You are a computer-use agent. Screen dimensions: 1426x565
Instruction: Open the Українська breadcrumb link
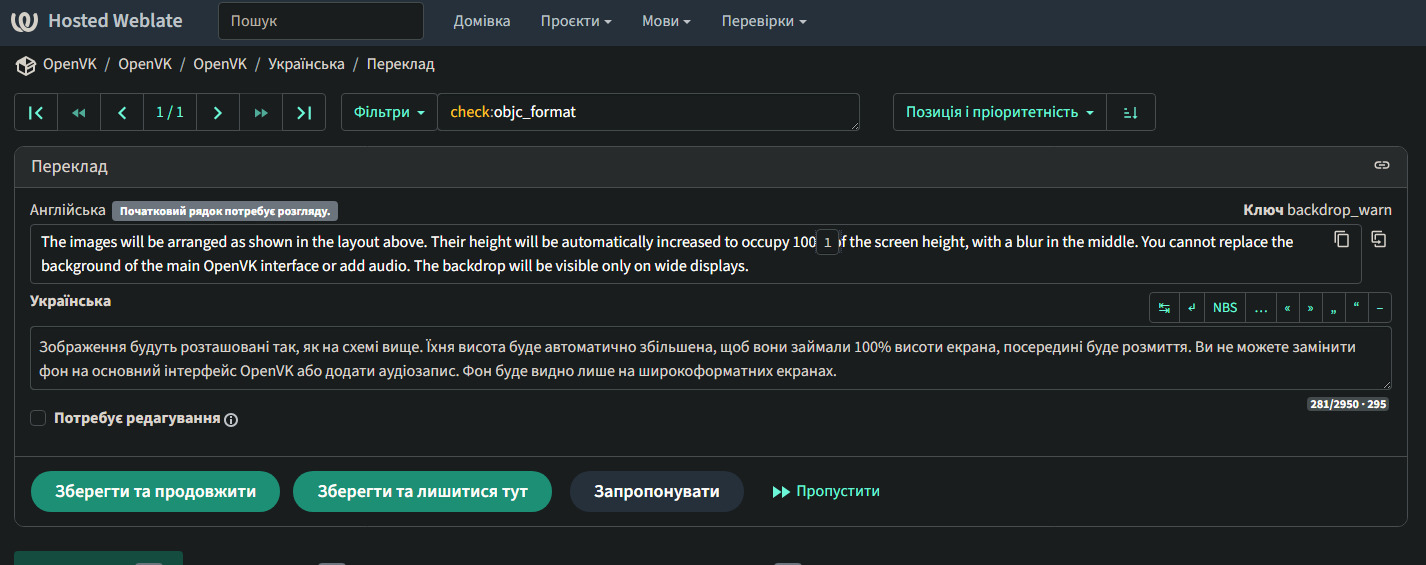point(306,64)
